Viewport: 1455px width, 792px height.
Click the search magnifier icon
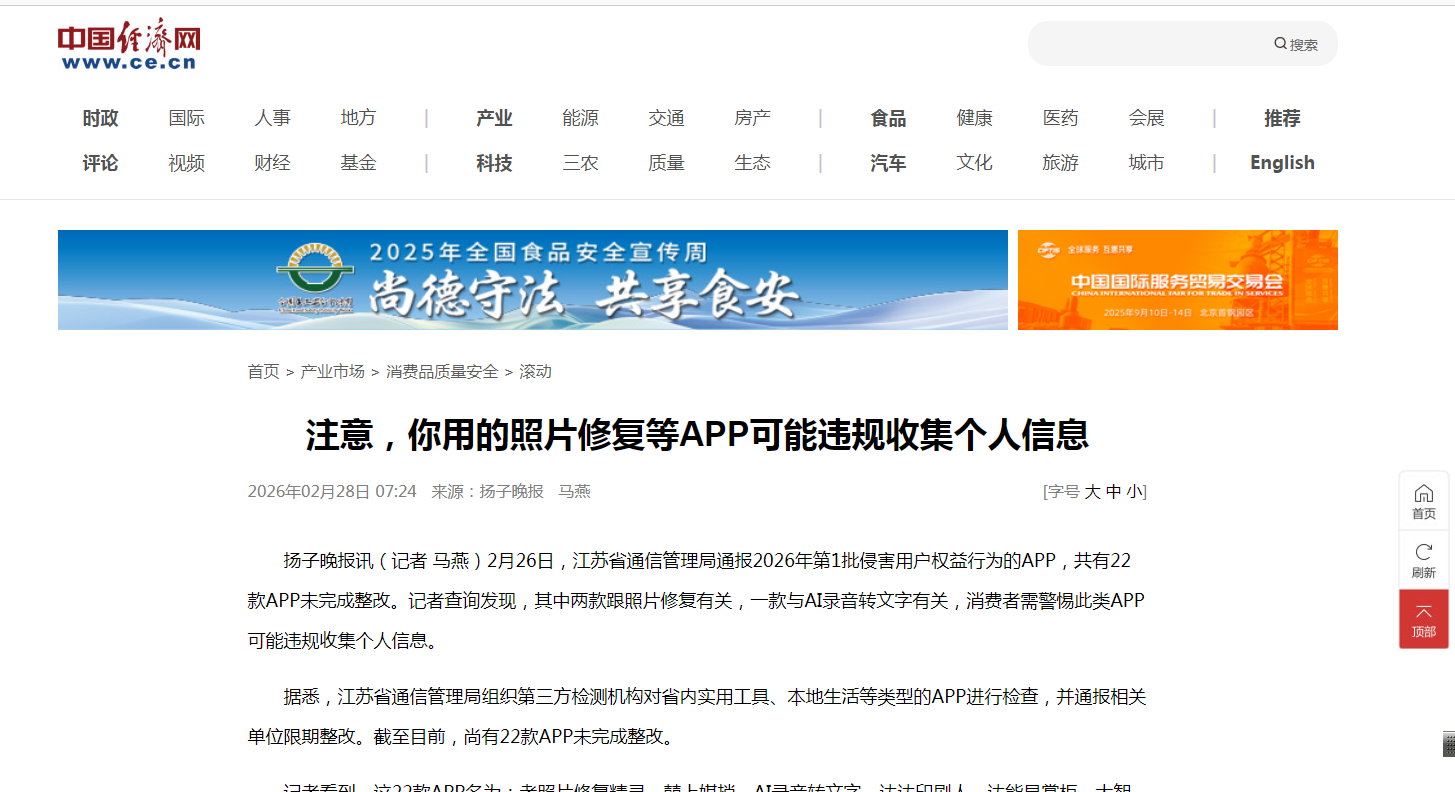pos(1280,44)
